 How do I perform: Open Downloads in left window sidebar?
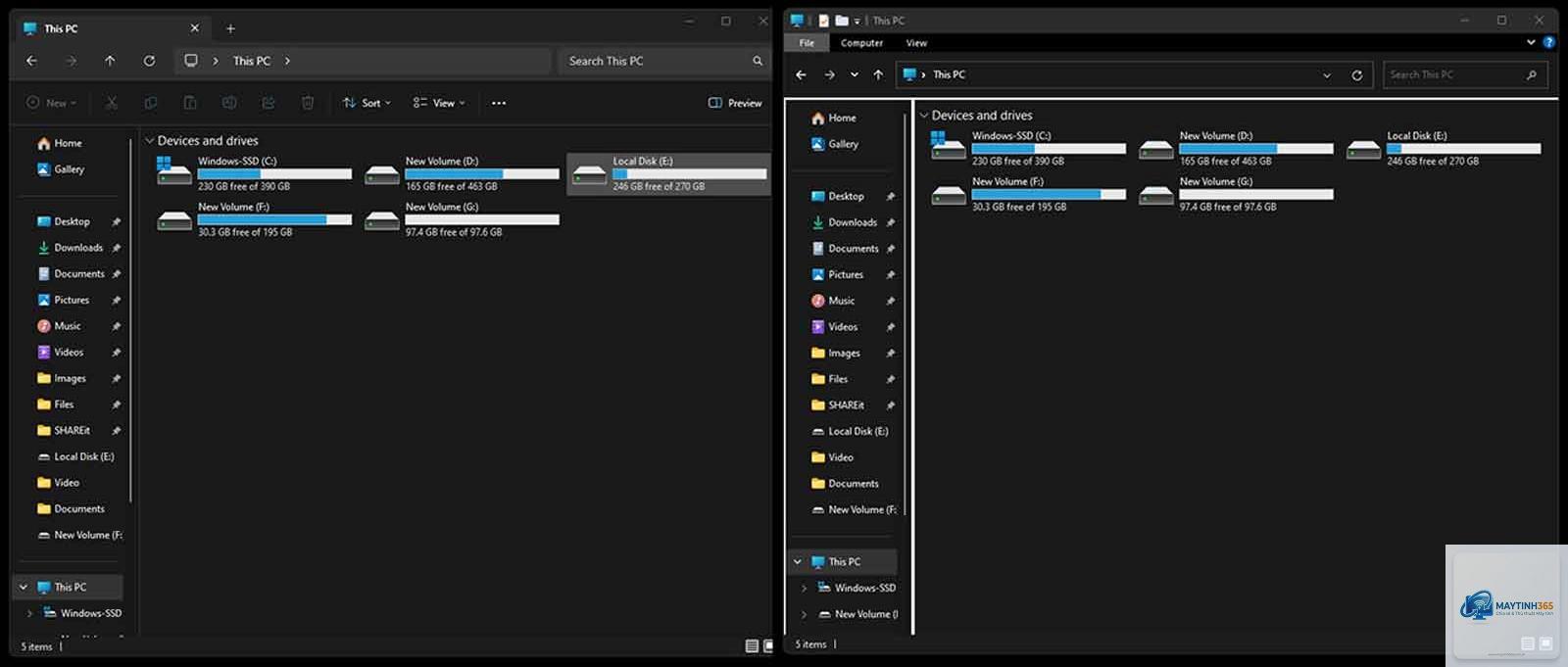click(71, 248)
